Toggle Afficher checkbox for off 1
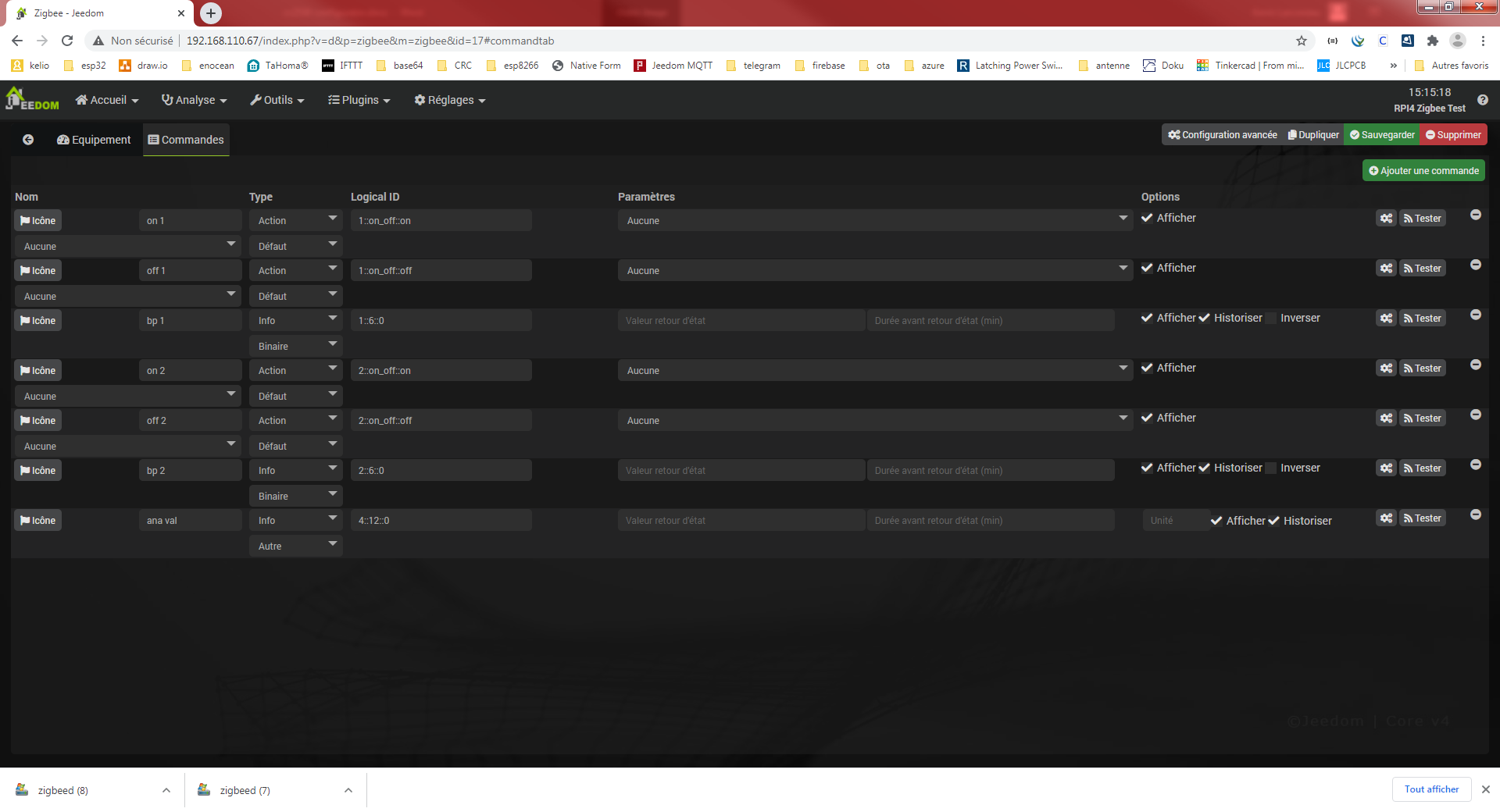Image resolution: width=1500 pixels, height=812 pixels. coord(1147,268)
